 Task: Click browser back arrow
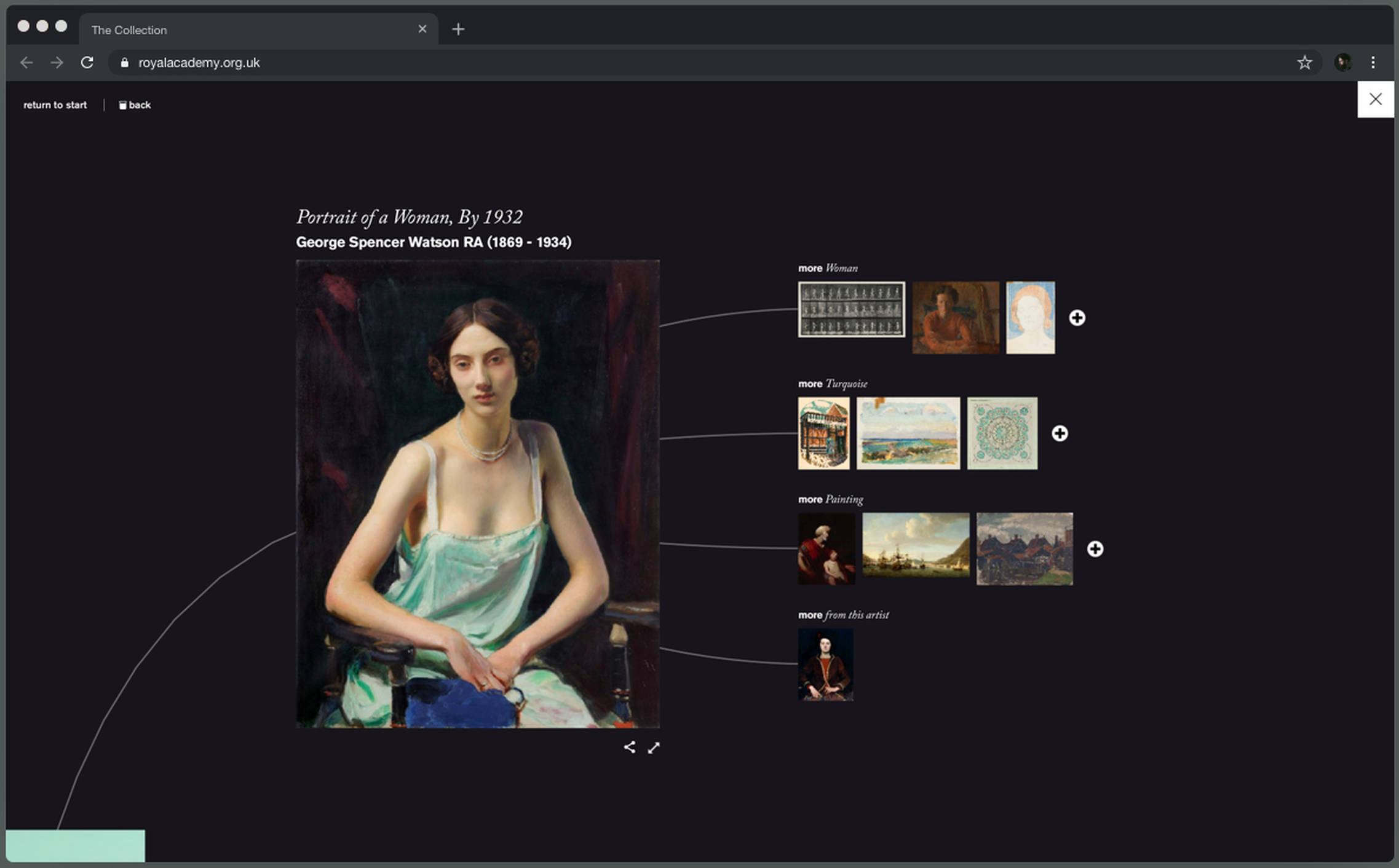(x=26, y=63)
